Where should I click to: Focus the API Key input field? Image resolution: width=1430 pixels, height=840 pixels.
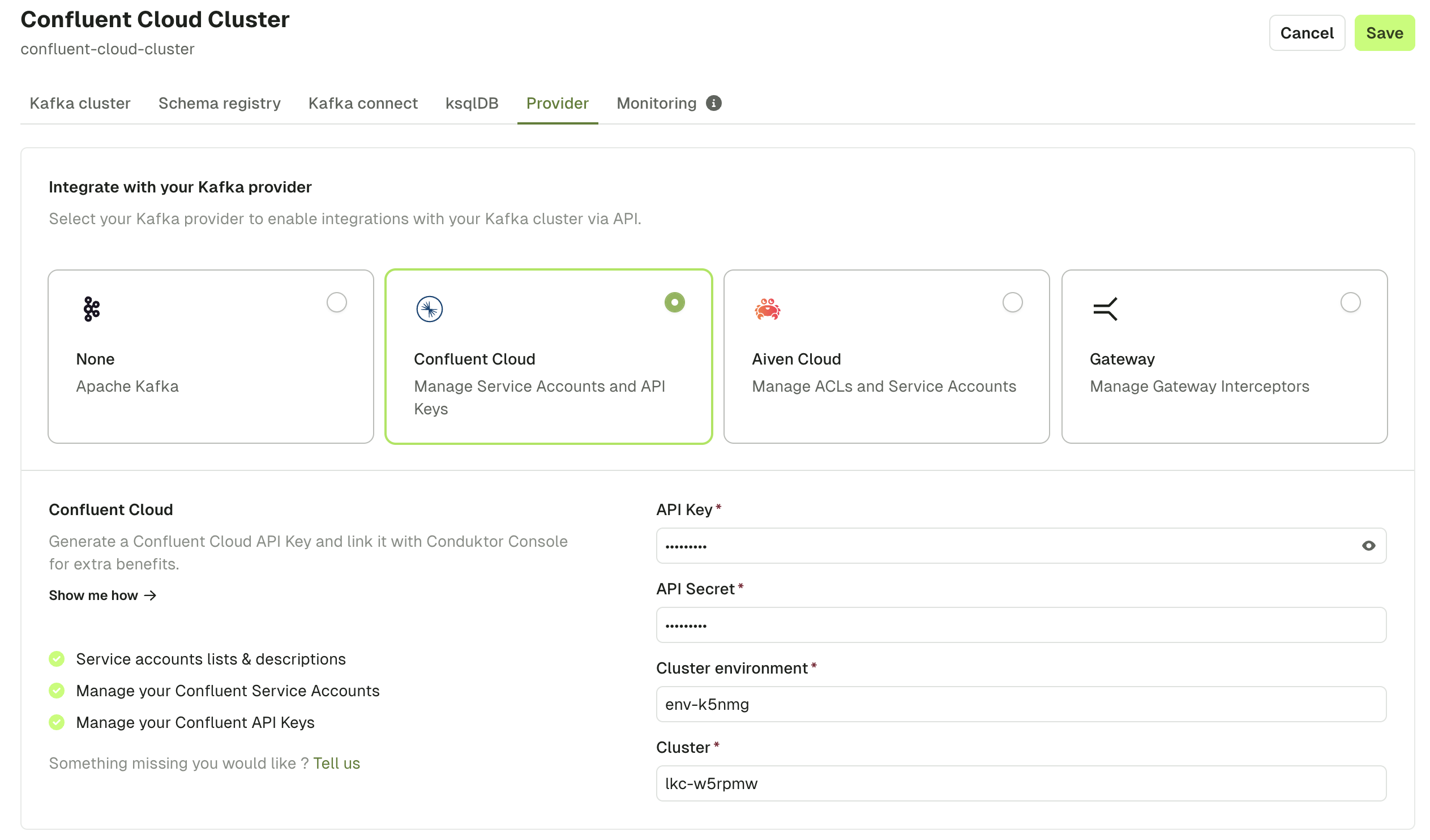(1021, 546)
